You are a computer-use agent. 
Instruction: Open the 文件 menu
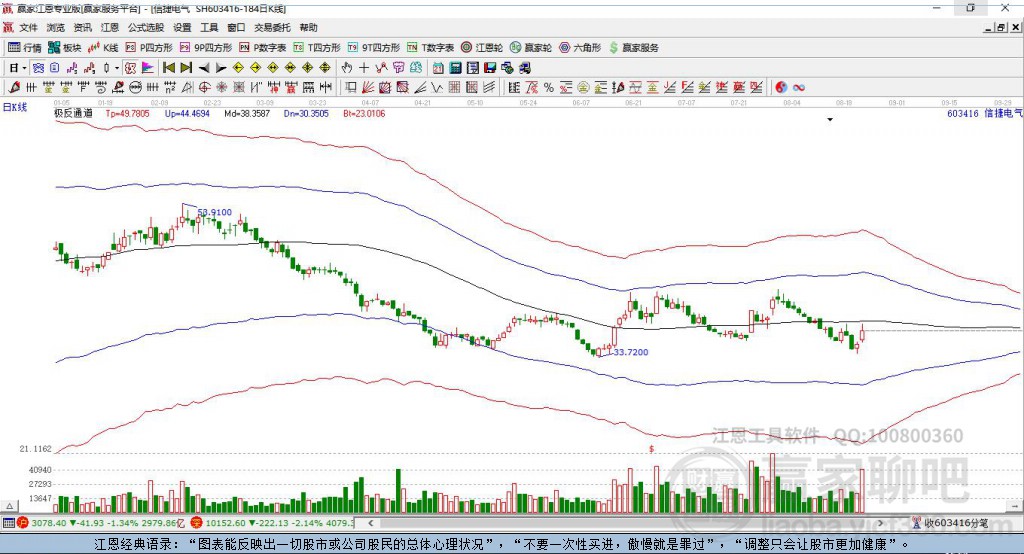[x=29, y=27]
